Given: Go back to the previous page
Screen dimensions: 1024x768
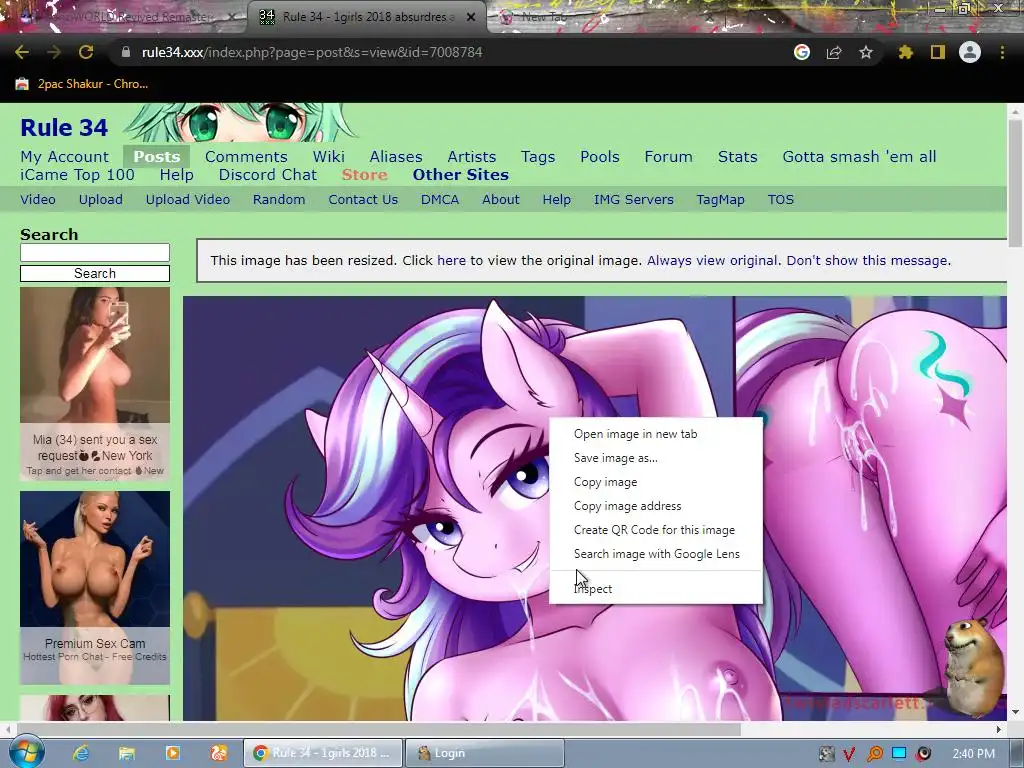Looking at the screenshot, I should [x=22, y=52].
